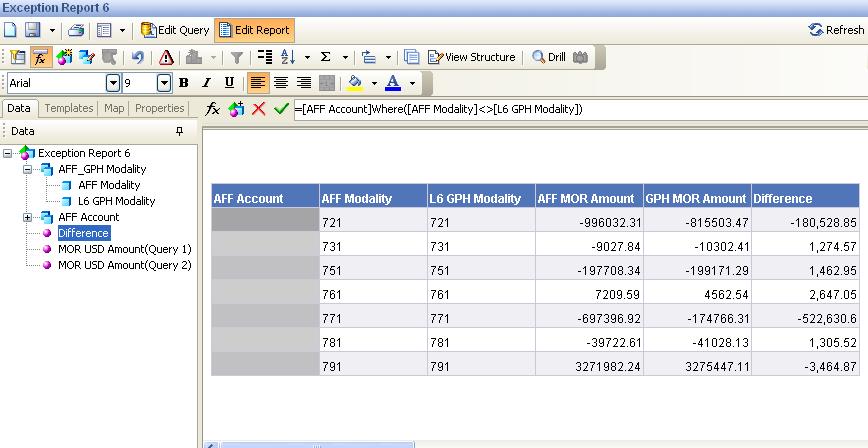The height and width of the screenshot is (448, 868).
Task: Select the Difference variable in the tree
Action: [x=84, y=233]
